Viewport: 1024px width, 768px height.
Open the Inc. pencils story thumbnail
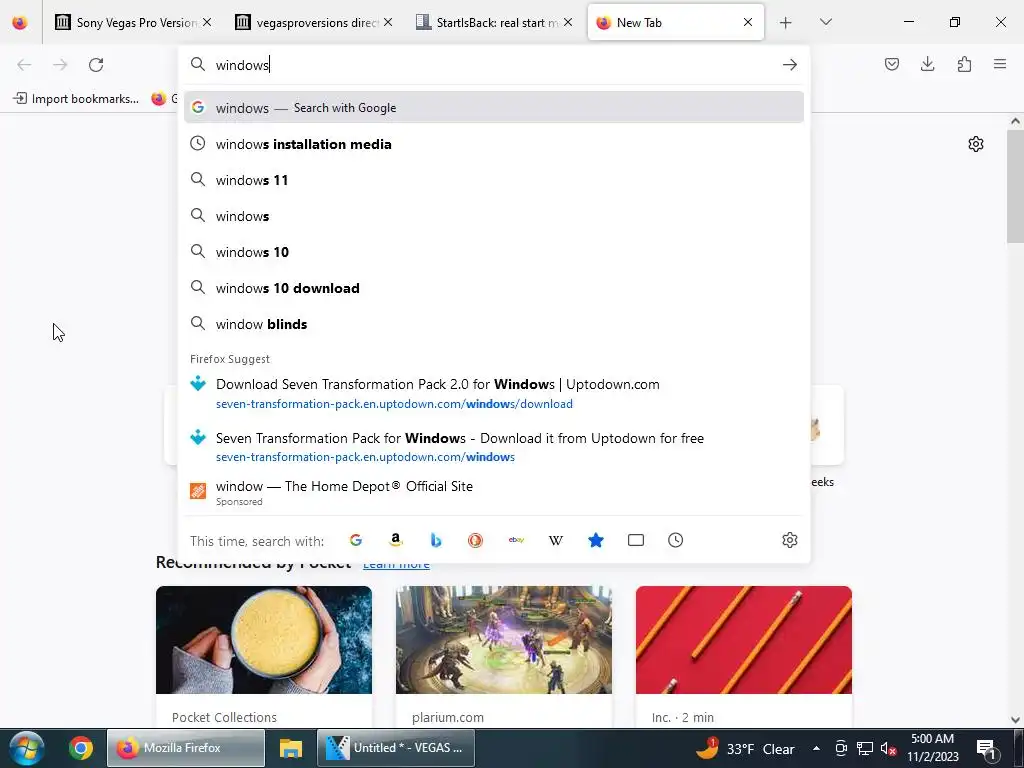[744, 639]
